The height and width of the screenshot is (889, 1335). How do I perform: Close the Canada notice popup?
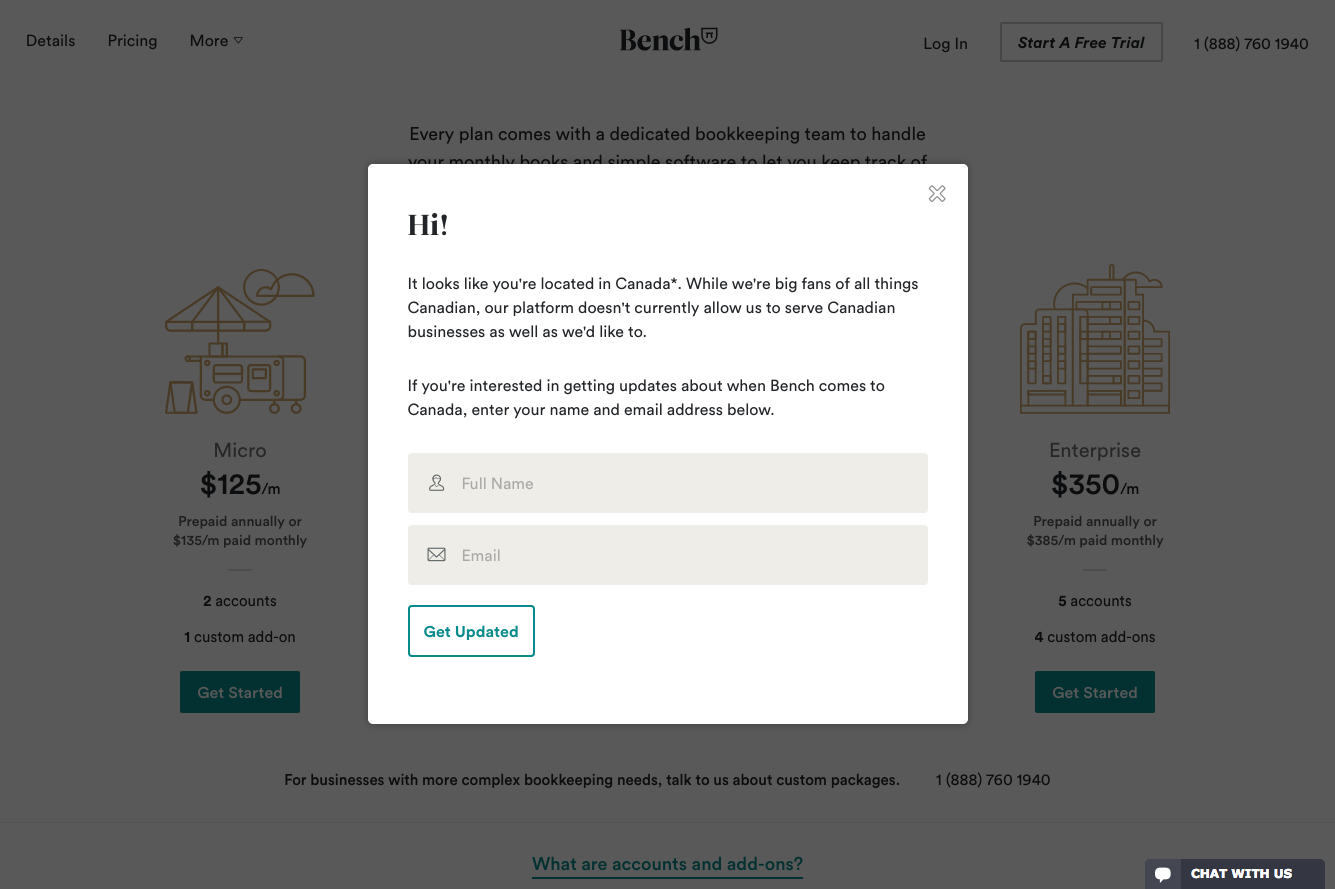(x=937, y=194)
